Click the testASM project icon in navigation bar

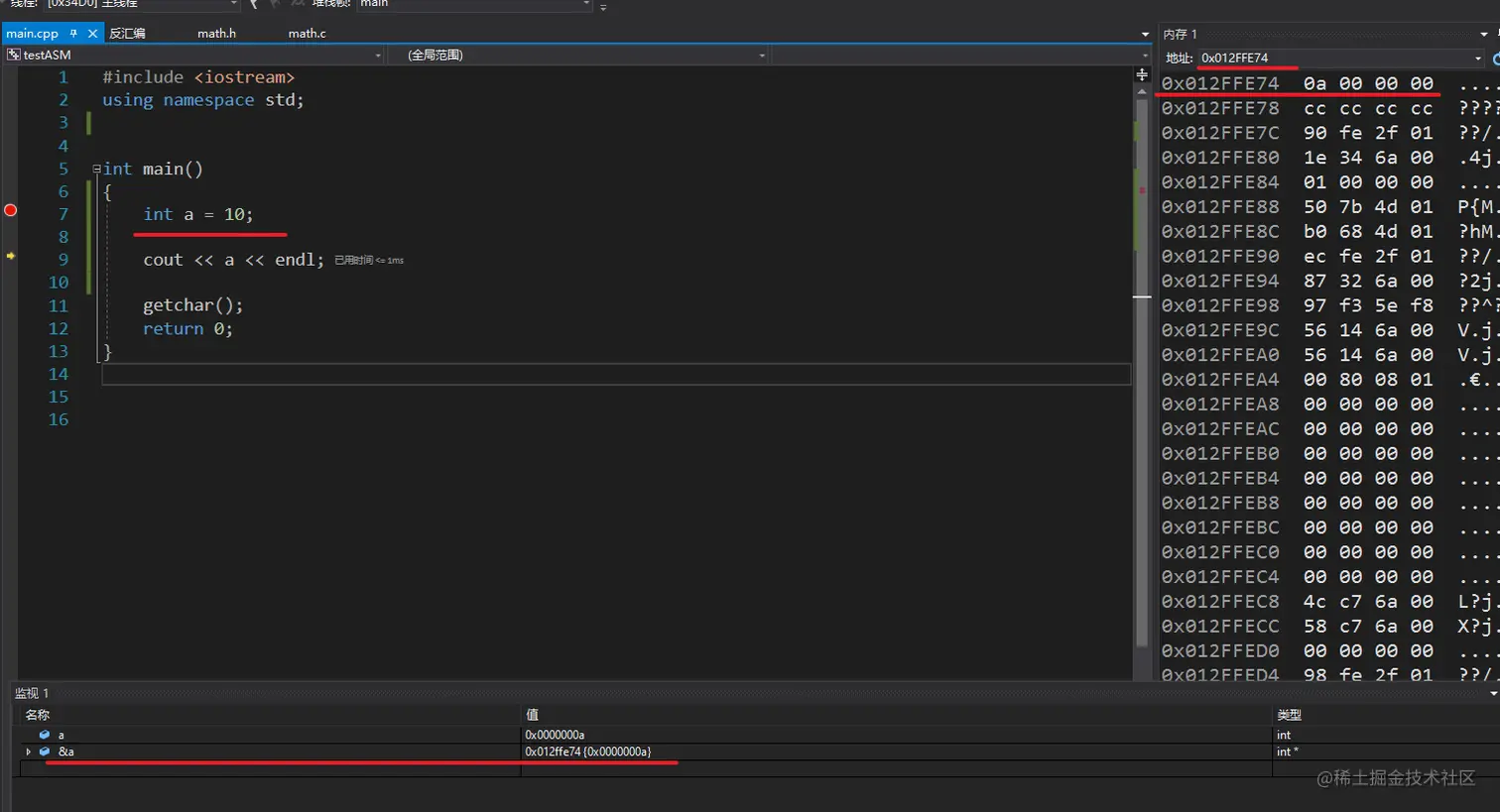(14, 56)
